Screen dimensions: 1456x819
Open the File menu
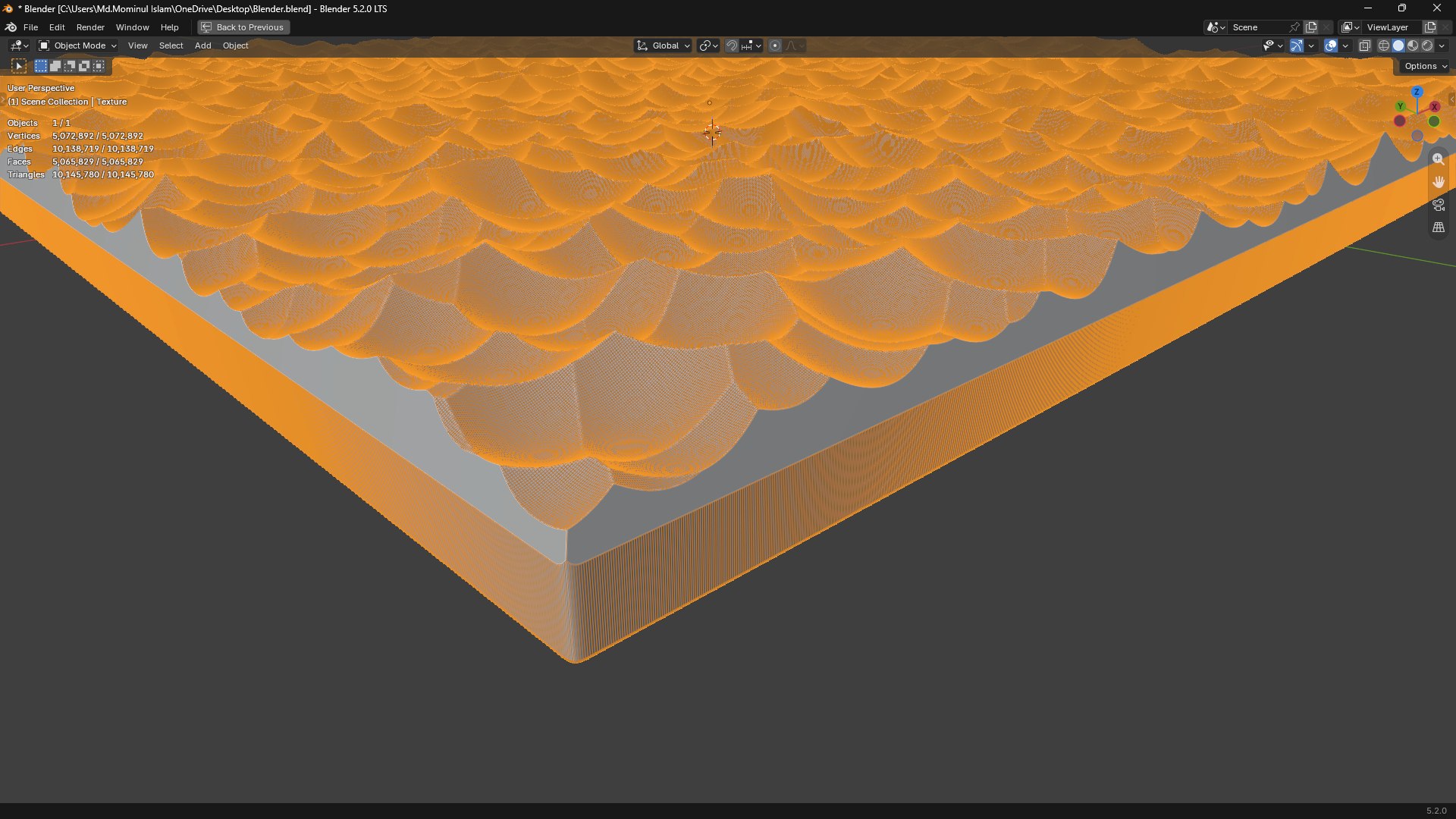pos(30,27)
